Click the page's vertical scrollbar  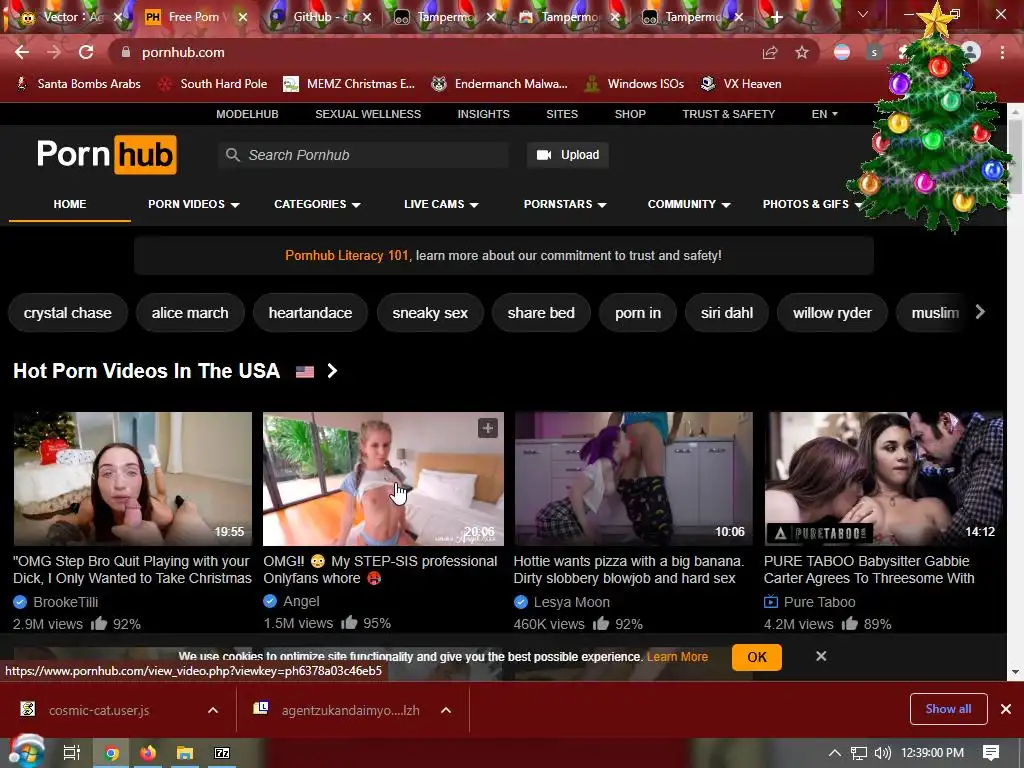[1016, 157]
